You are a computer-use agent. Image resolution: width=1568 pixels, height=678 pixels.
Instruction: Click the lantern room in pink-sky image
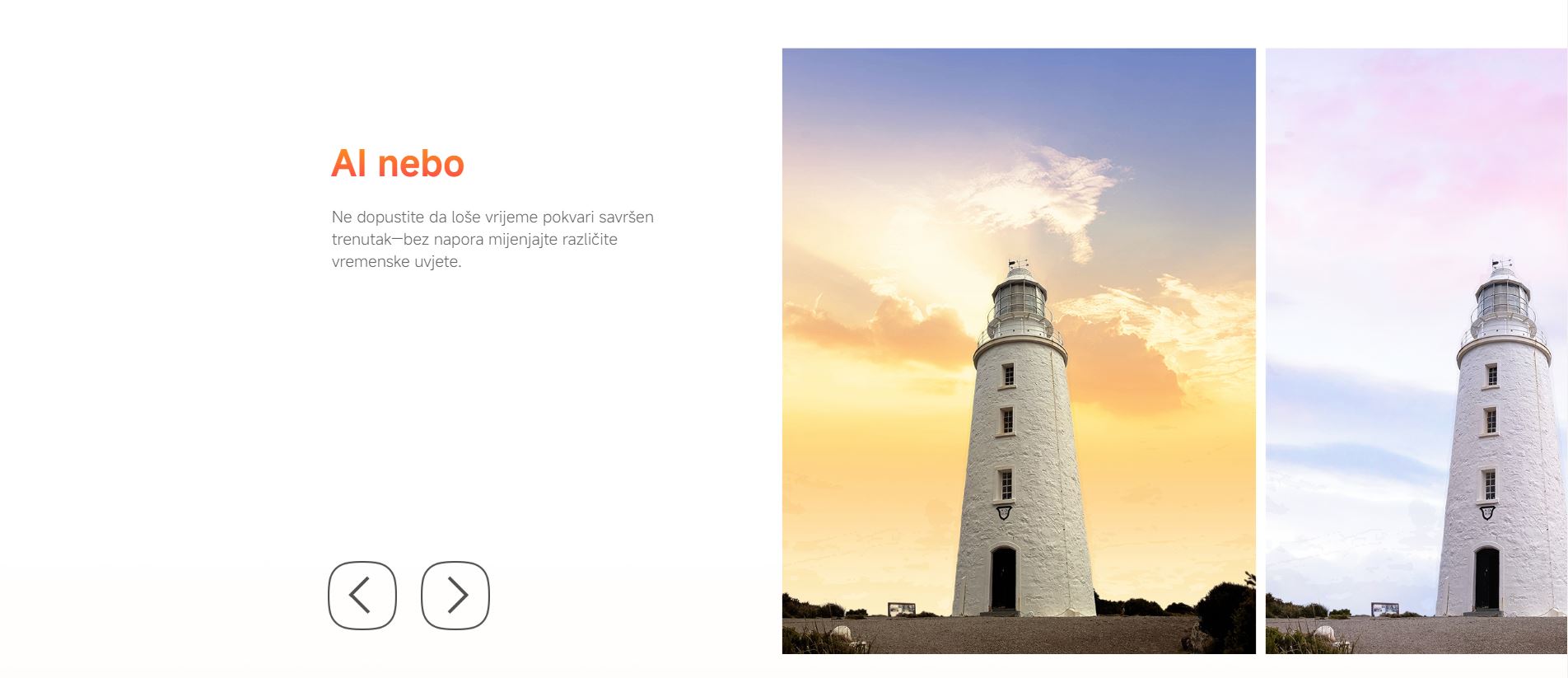pyautogui.click(x=1503, y=299)
